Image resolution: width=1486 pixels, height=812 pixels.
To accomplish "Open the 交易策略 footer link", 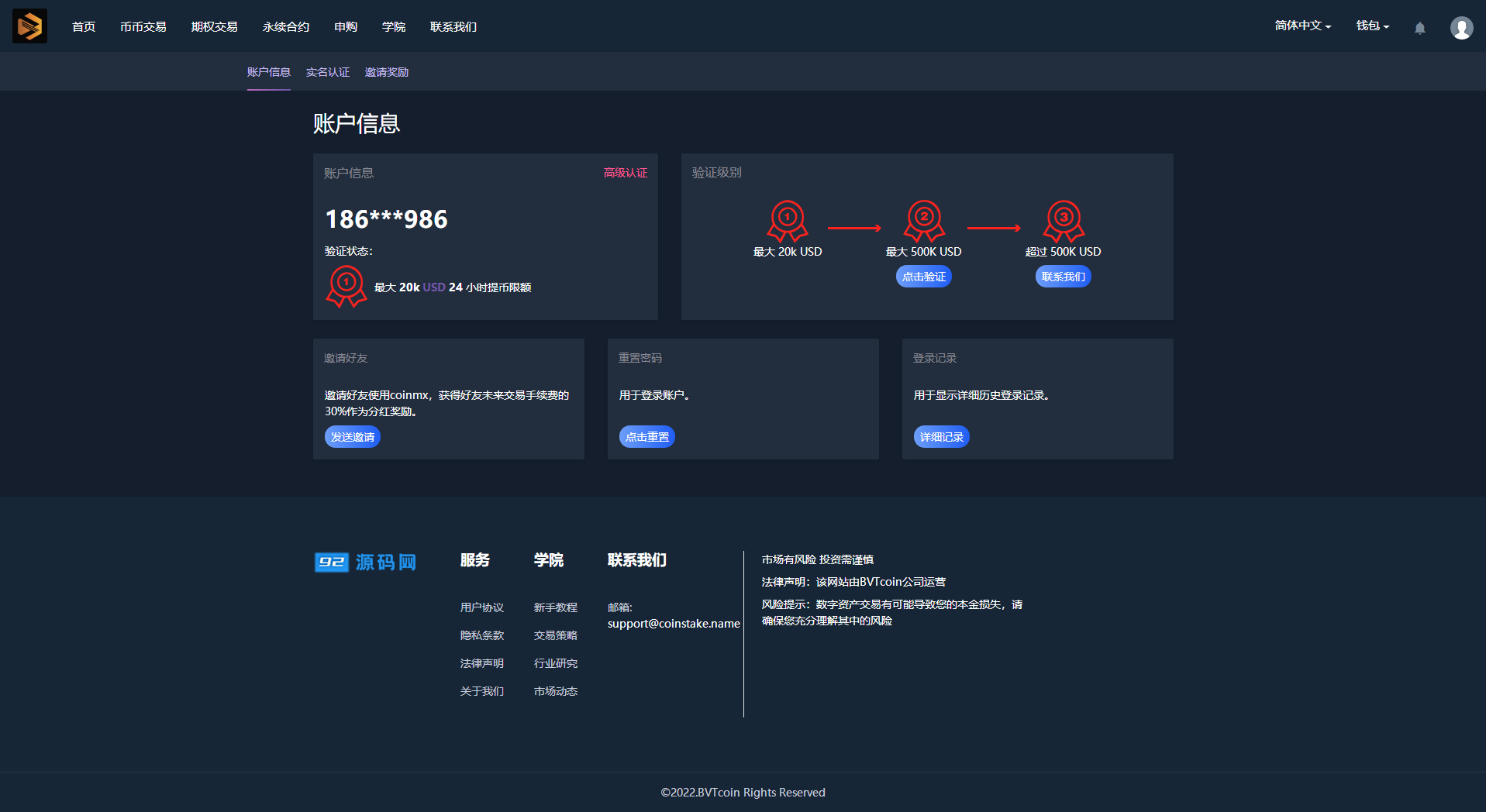I will 556,635.
